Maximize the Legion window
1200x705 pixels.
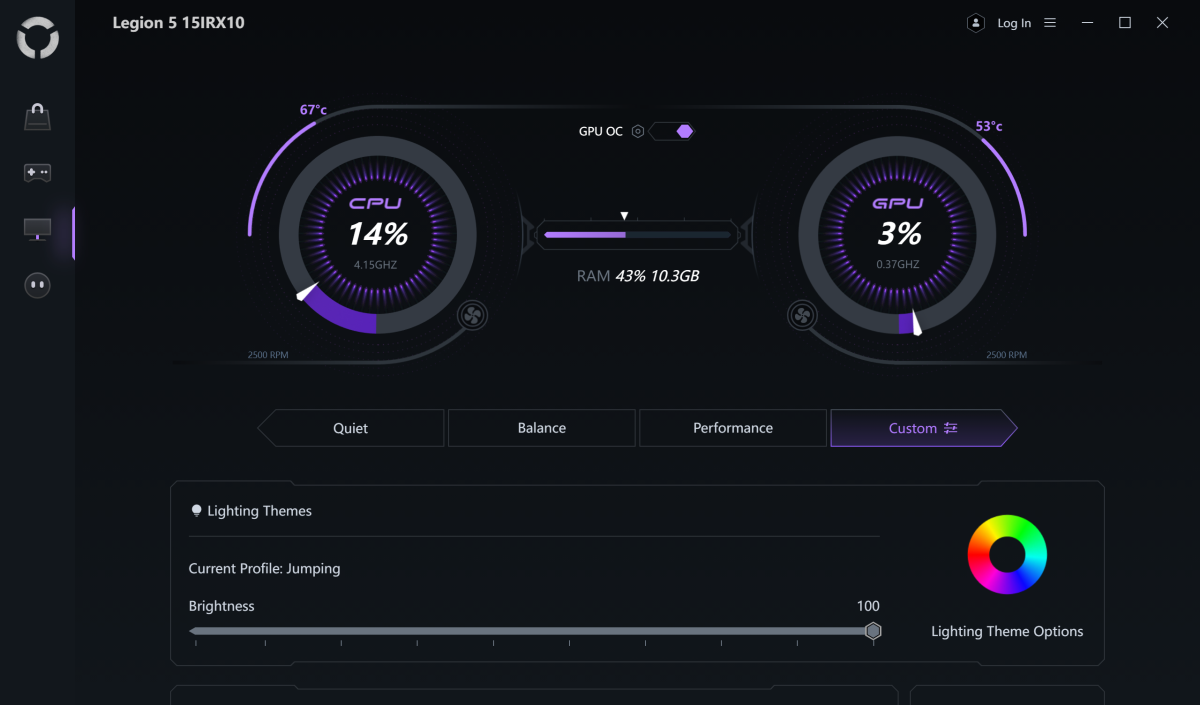pos(1125,23)
